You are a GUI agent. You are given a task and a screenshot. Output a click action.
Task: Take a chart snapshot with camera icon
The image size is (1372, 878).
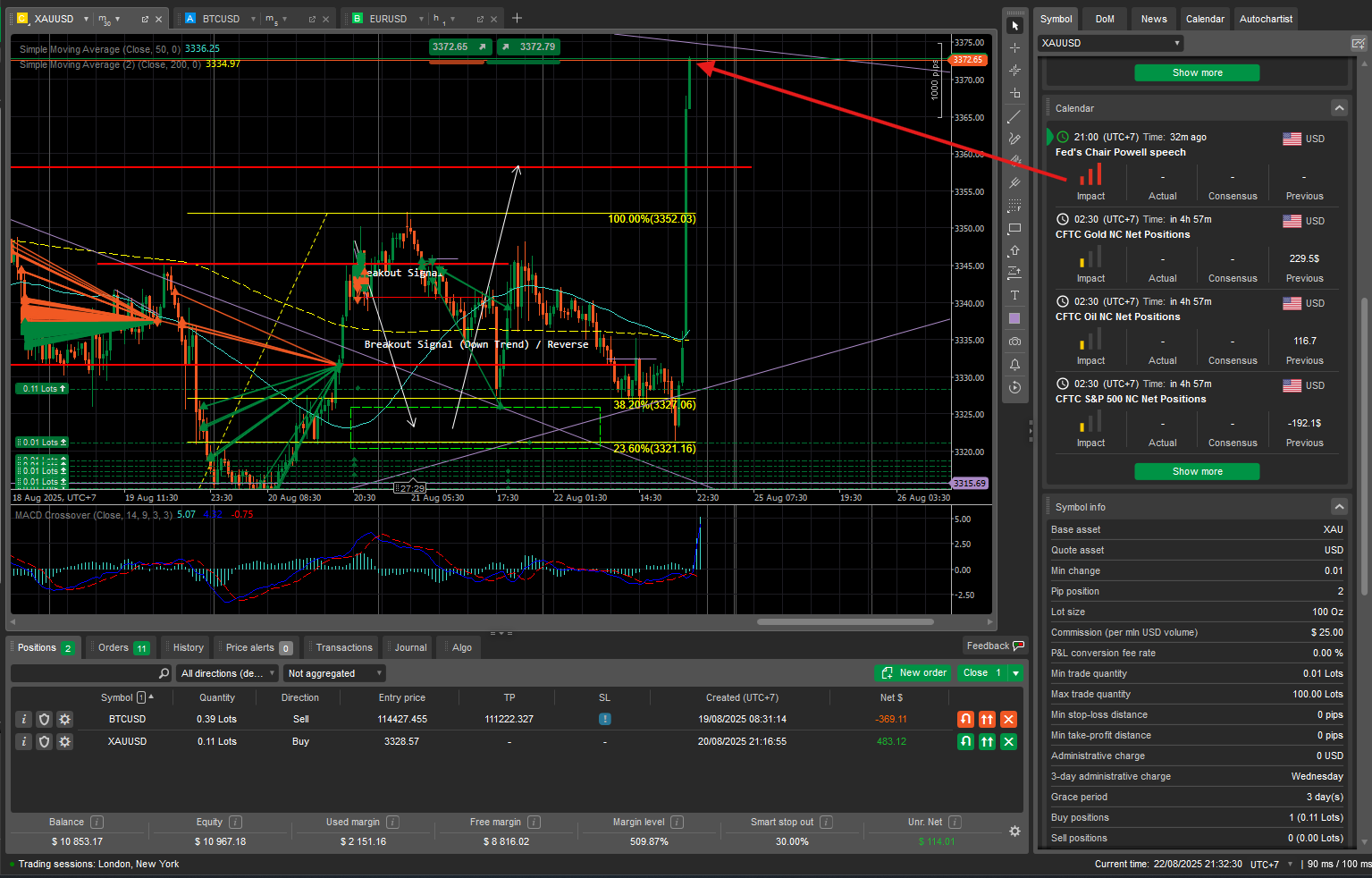(1014, 342)
